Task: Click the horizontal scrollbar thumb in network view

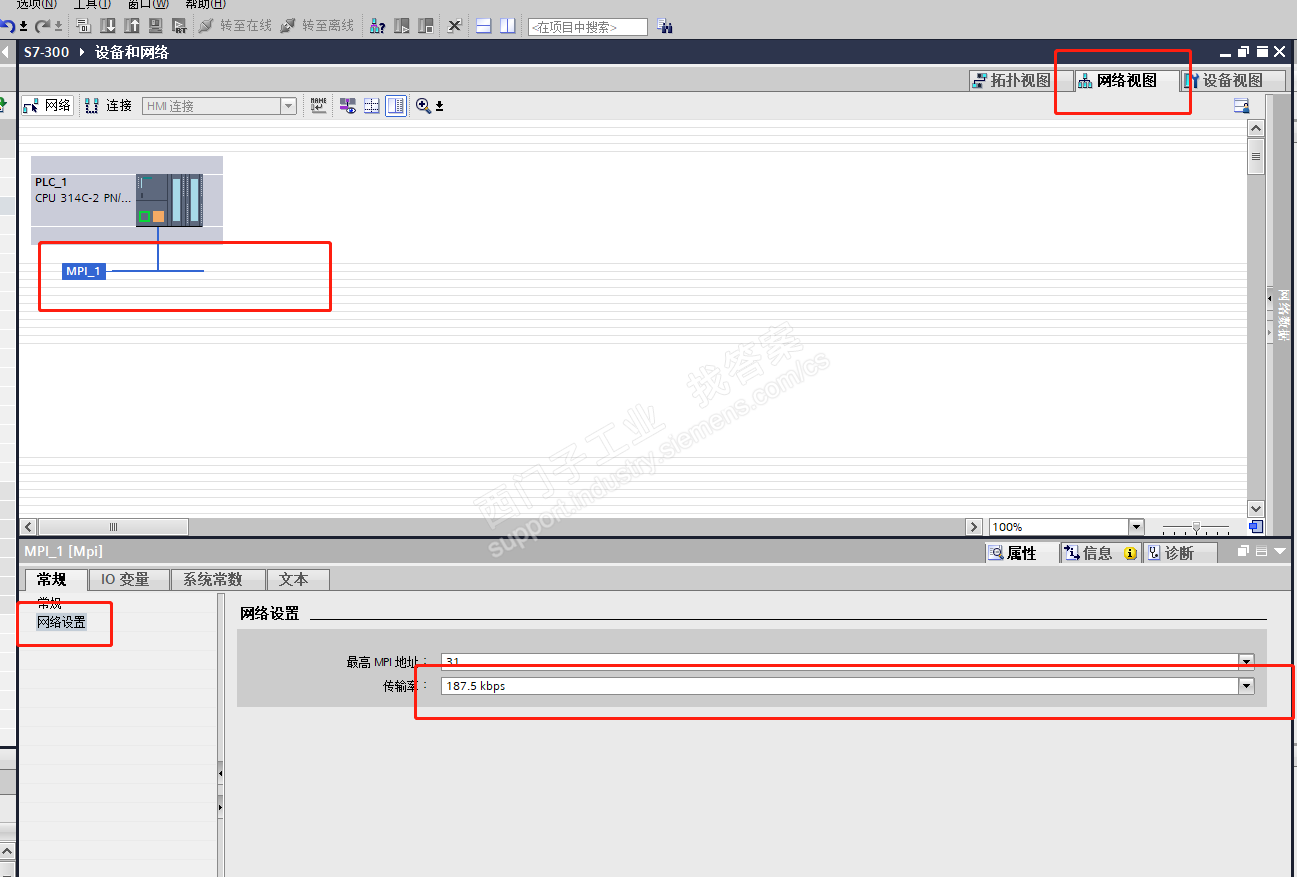Action: (113, 527)
